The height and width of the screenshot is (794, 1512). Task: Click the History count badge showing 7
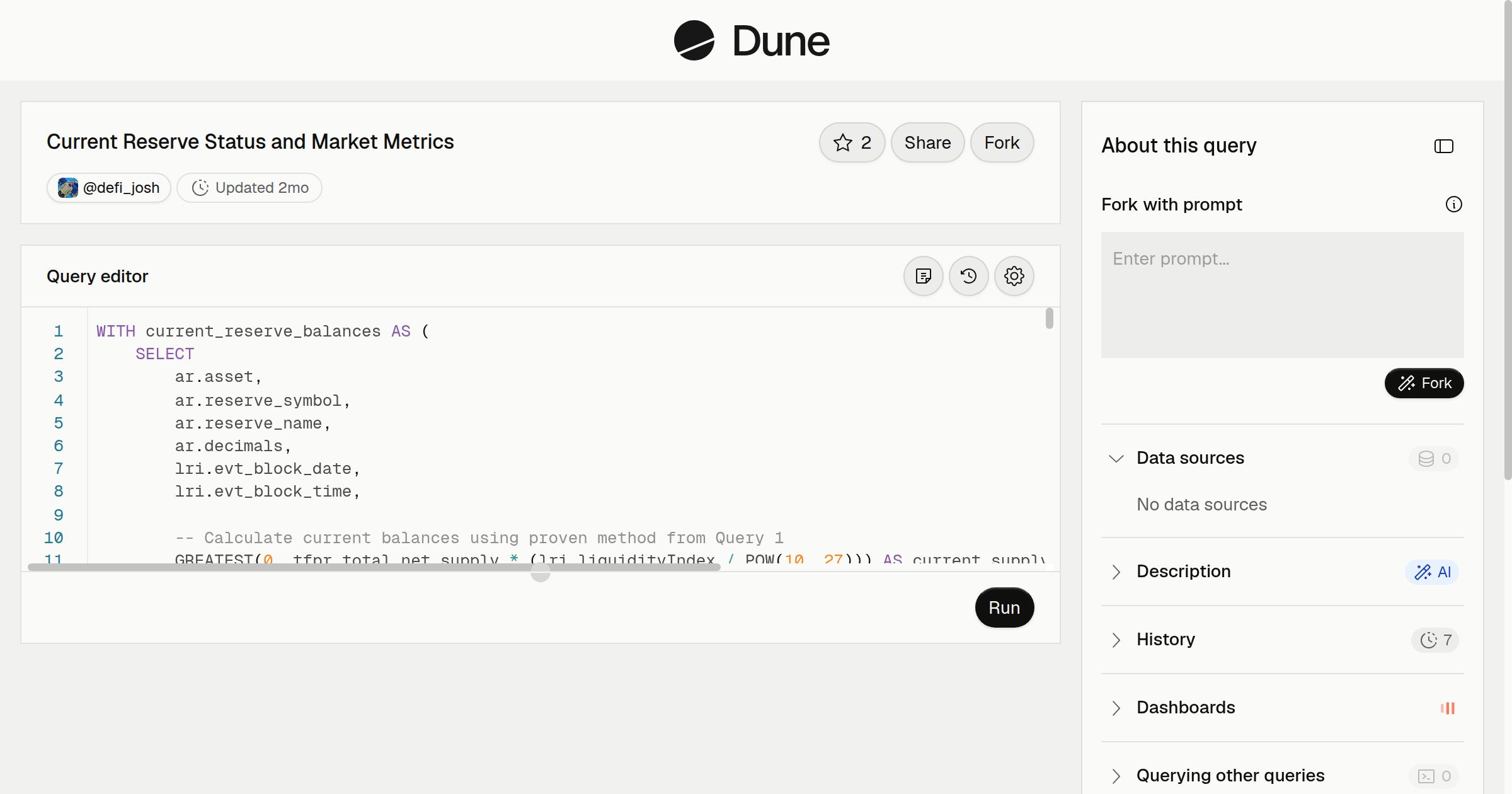pos(1436,640)
